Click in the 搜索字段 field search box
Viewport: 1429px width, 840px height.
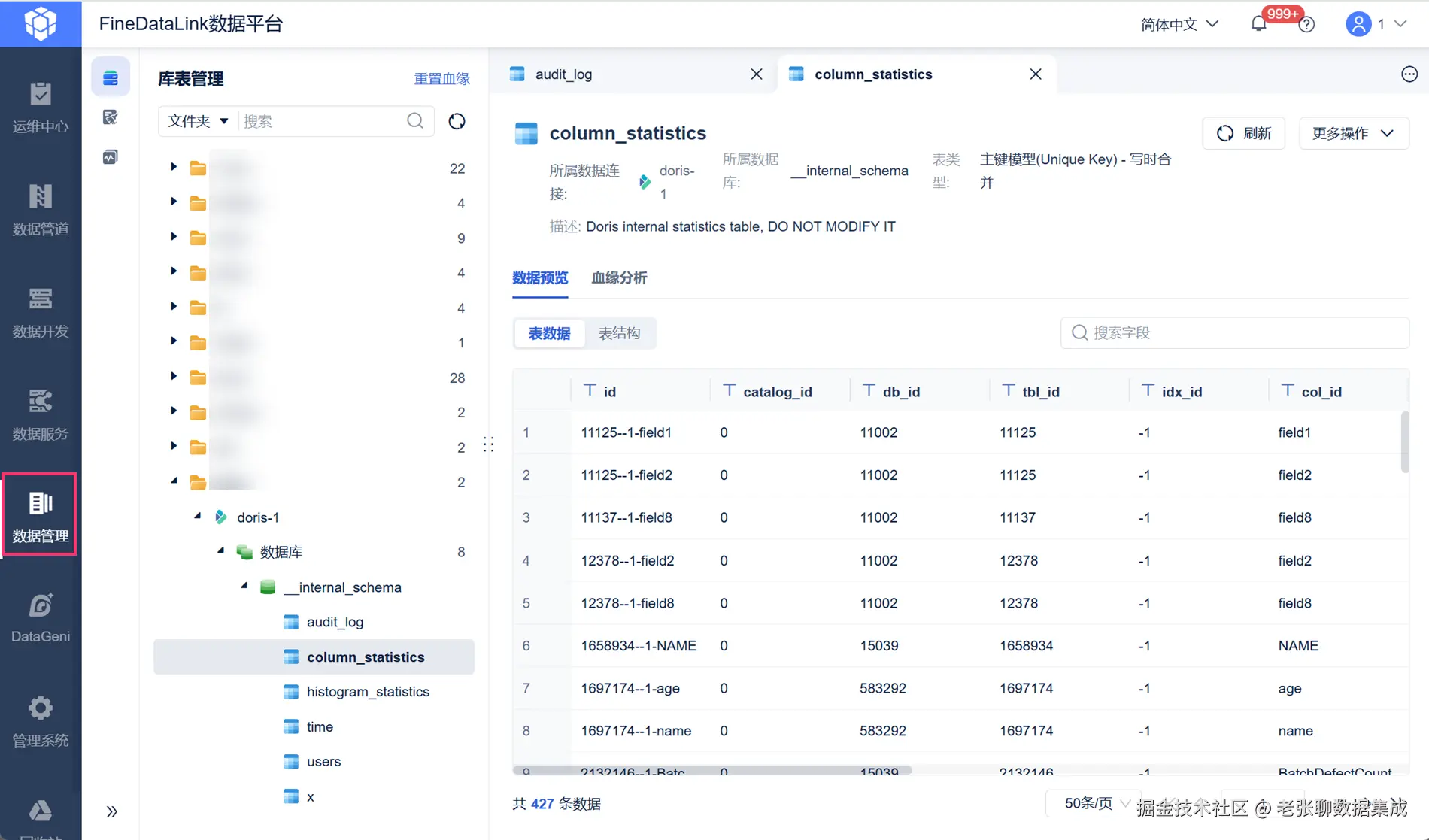click(x=1235, y=332)
